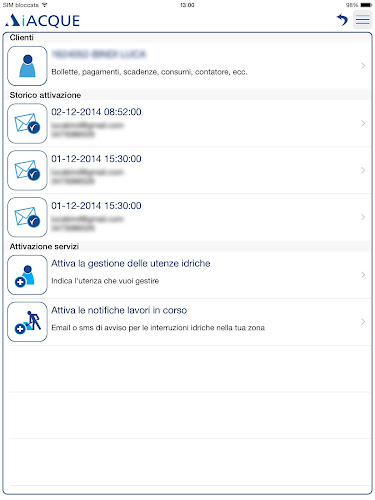
Task: Tap the blurred client name title
Action: tap(99, 54)
